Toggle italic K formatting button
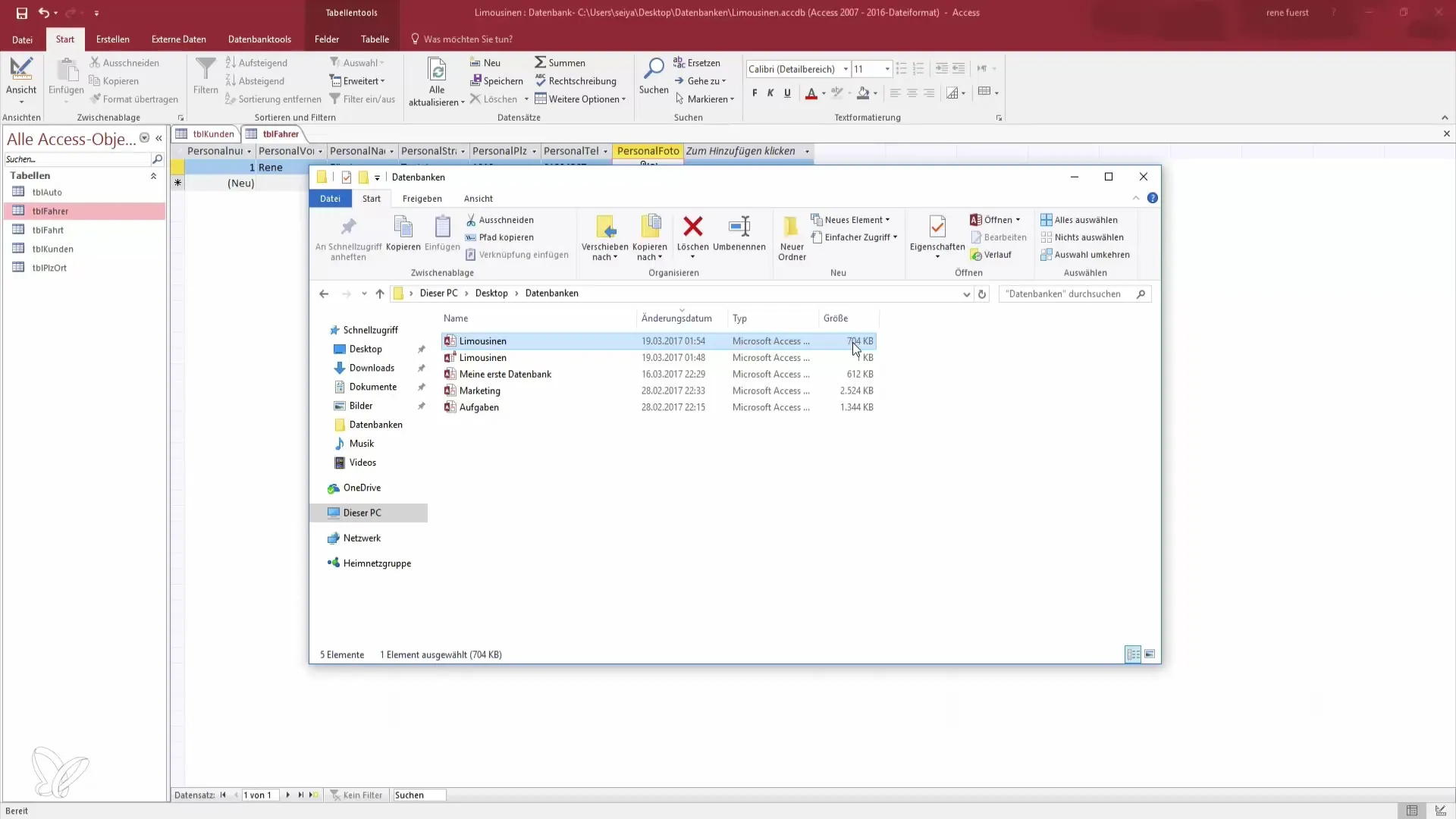Screen dimensions: 1456x819 click(x=770, y=93)
